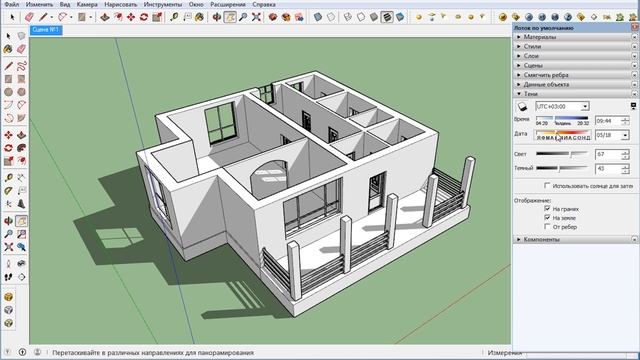Open the Изменить menu
The height and width of the screenshot is (360, 640).
tap(39, 4)
